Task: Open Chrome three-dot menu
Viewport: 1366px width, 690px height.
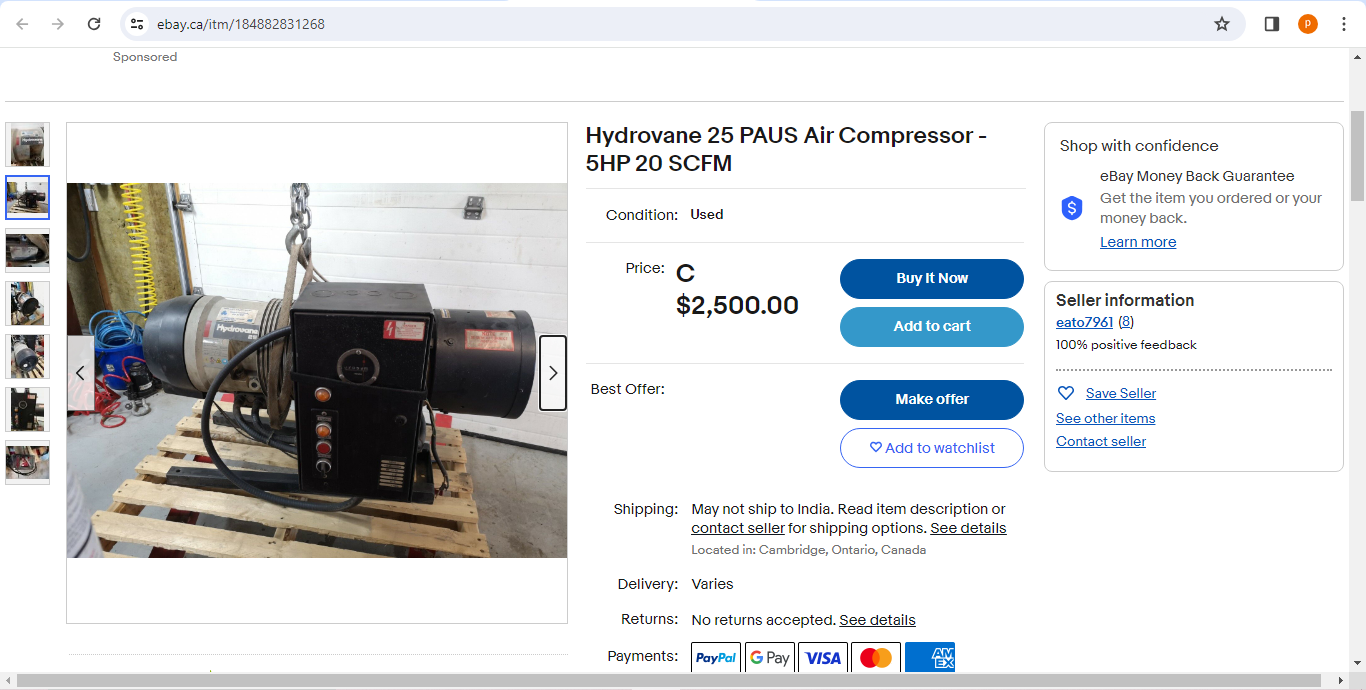Action: click(1344, 24)
